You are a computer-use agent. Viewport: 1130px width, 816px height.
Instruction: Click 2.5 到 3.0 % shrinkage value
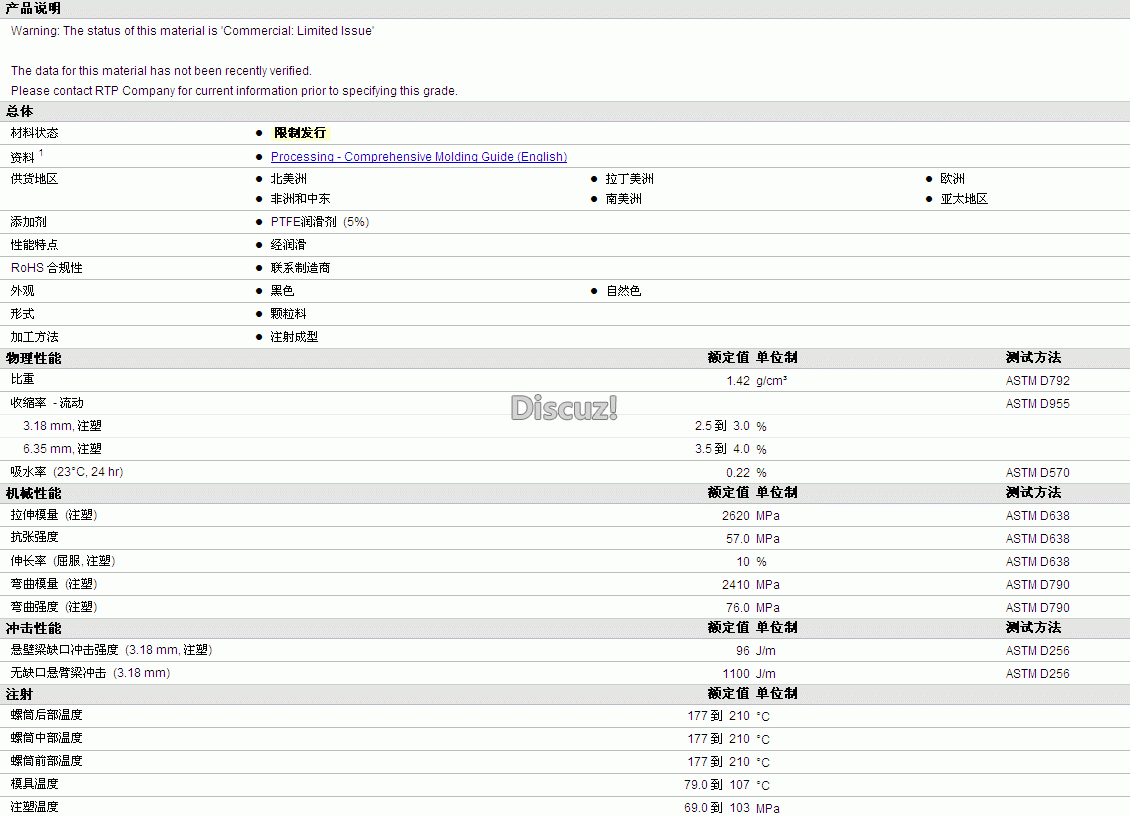tap(730, 426)
